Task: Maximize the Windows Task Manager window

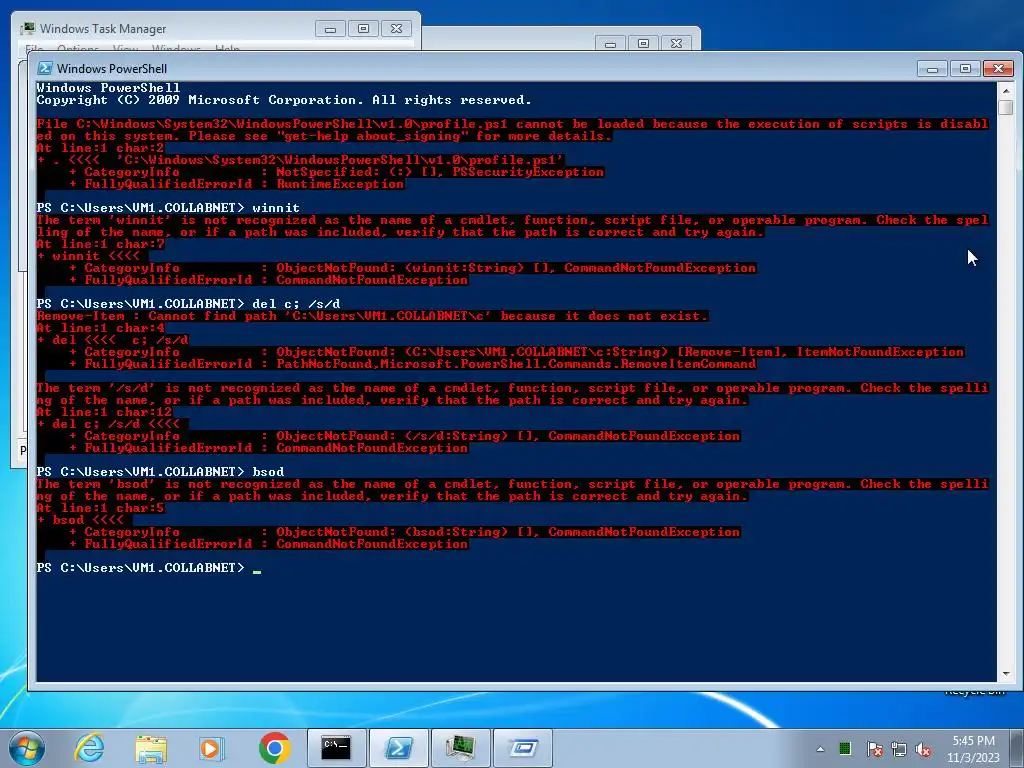Action: click(x=363, y=28)
